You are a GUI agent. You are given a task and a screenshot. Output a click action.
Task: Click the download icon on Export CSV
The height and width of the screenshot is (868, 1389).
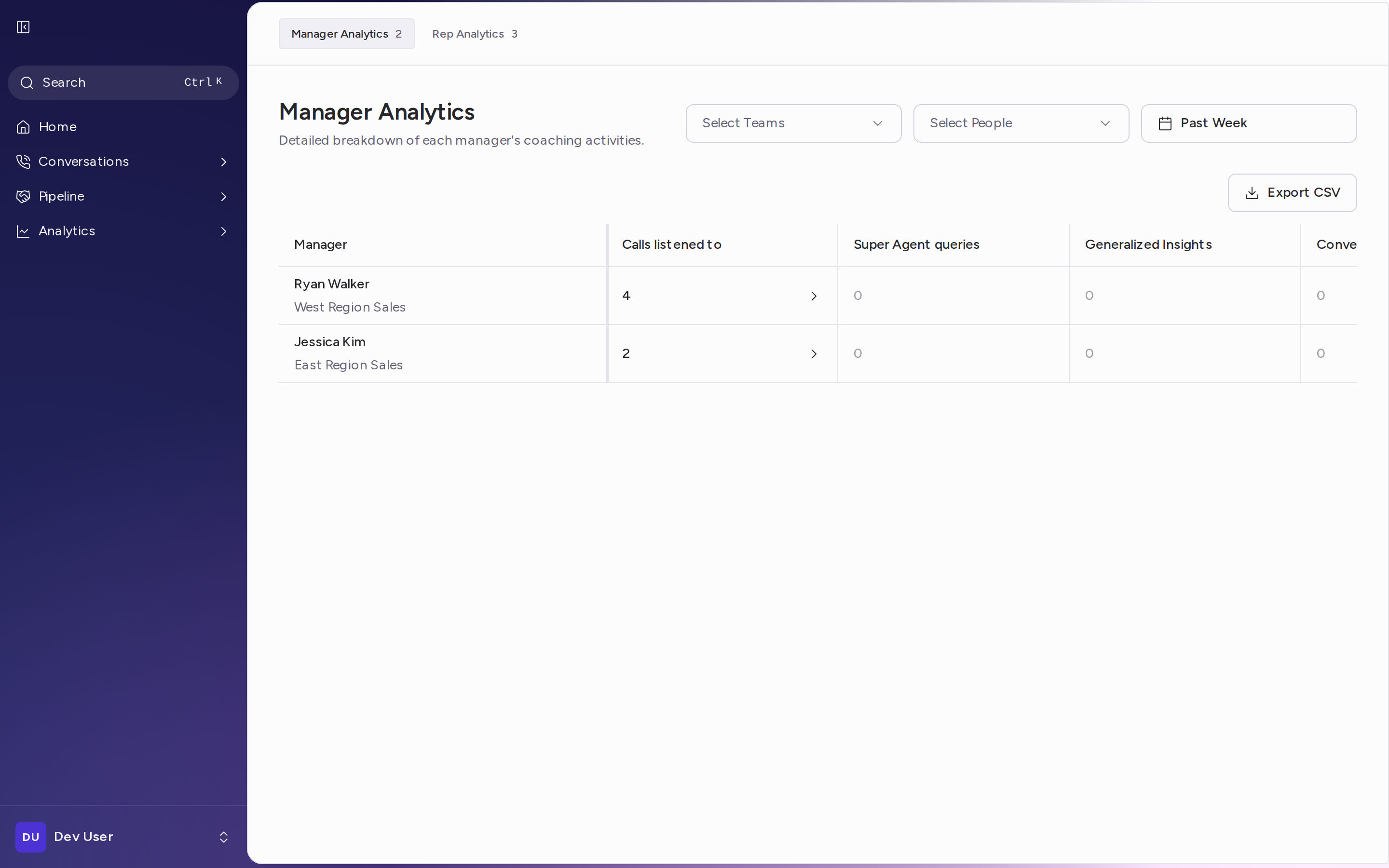1252,193
